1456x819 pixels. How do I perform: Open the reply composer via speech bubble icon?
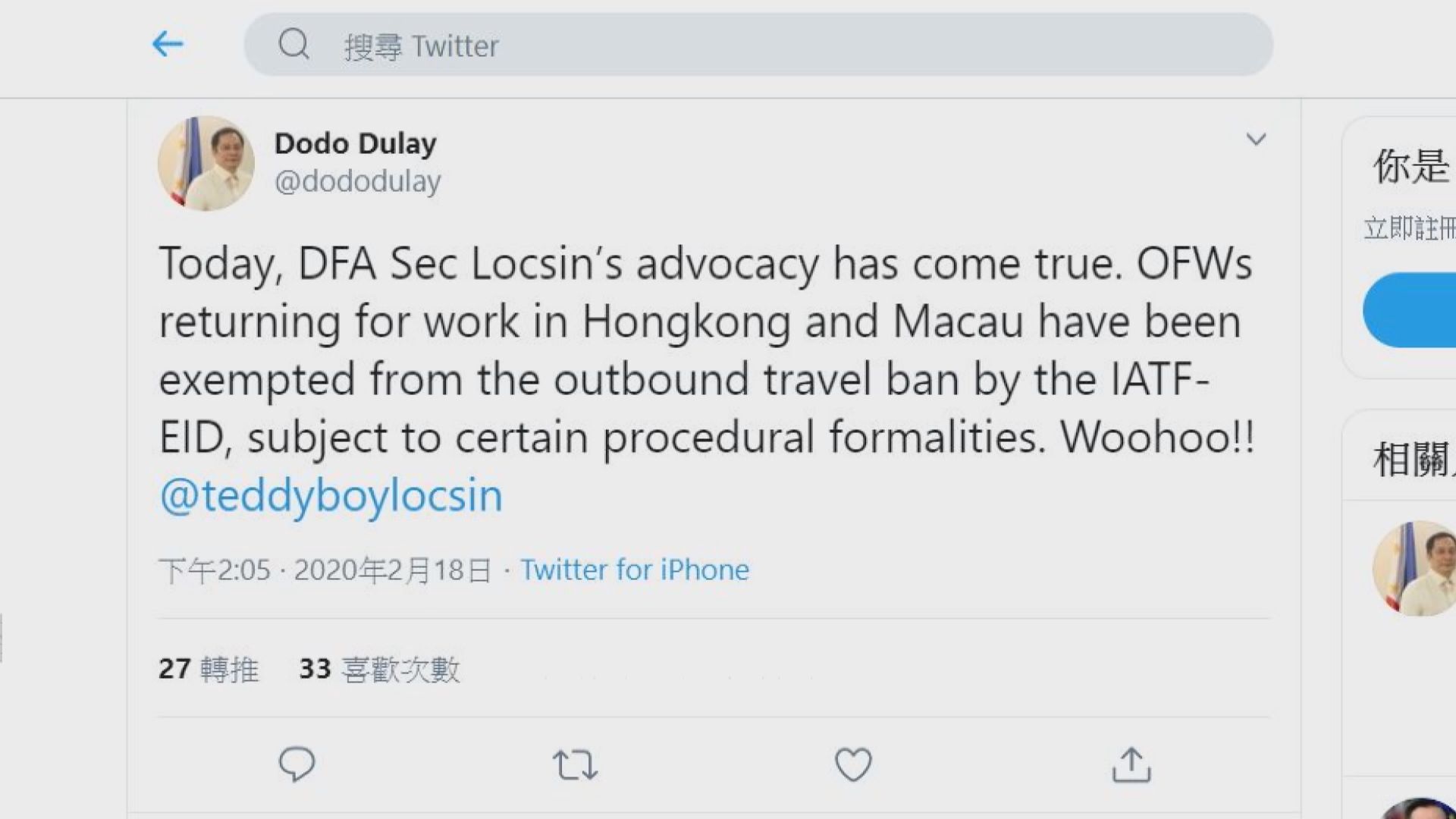(x=299, y=764)
